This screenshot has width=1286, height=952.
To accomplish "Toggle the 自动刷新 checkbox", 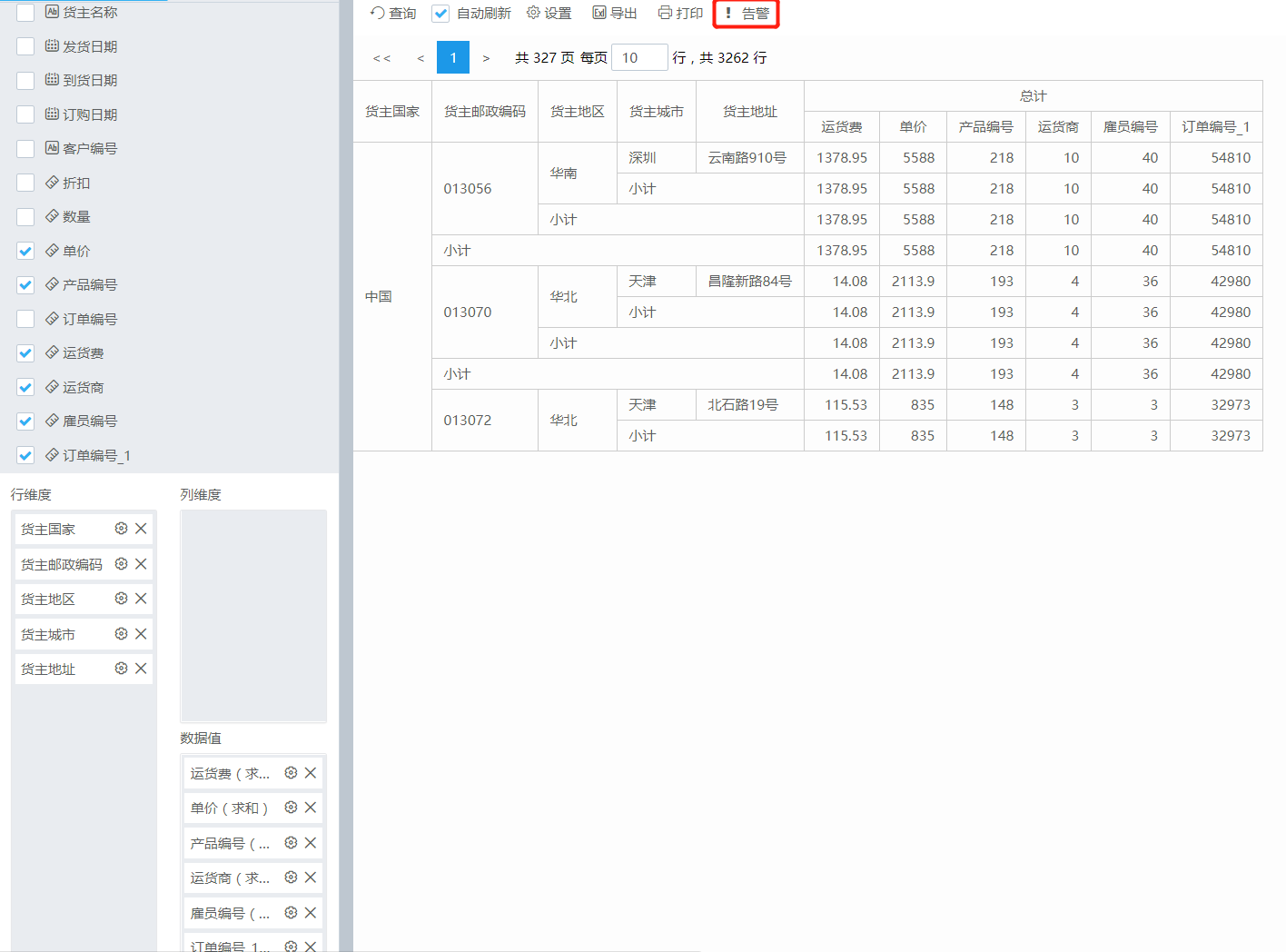I will (x=440, y=13).
